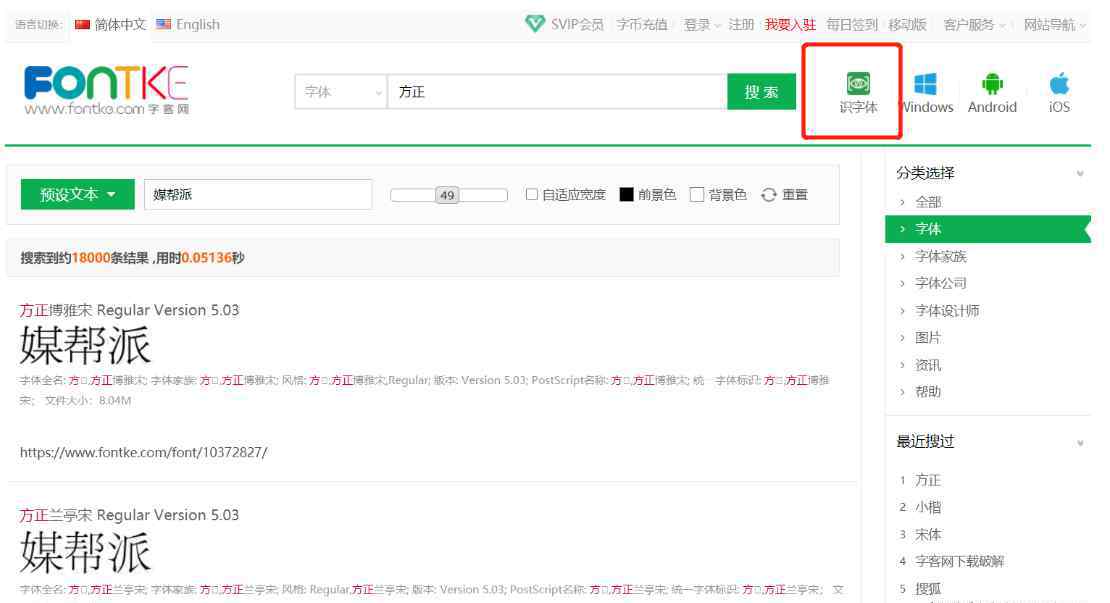Click the FONTKE site logo
The height and width of the screenshot is (603, 1110).
click(x=106, y=90)
